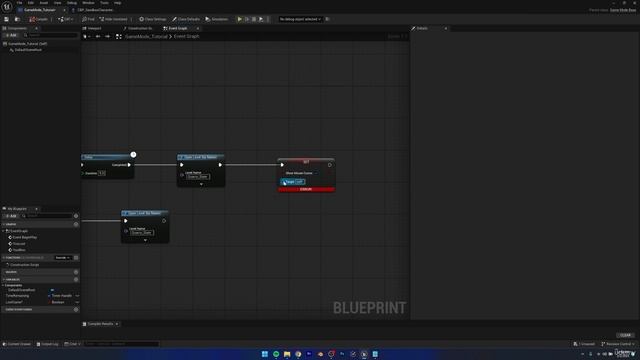
Task: Select Construction Script under Functions
Action: click(24, 265)
